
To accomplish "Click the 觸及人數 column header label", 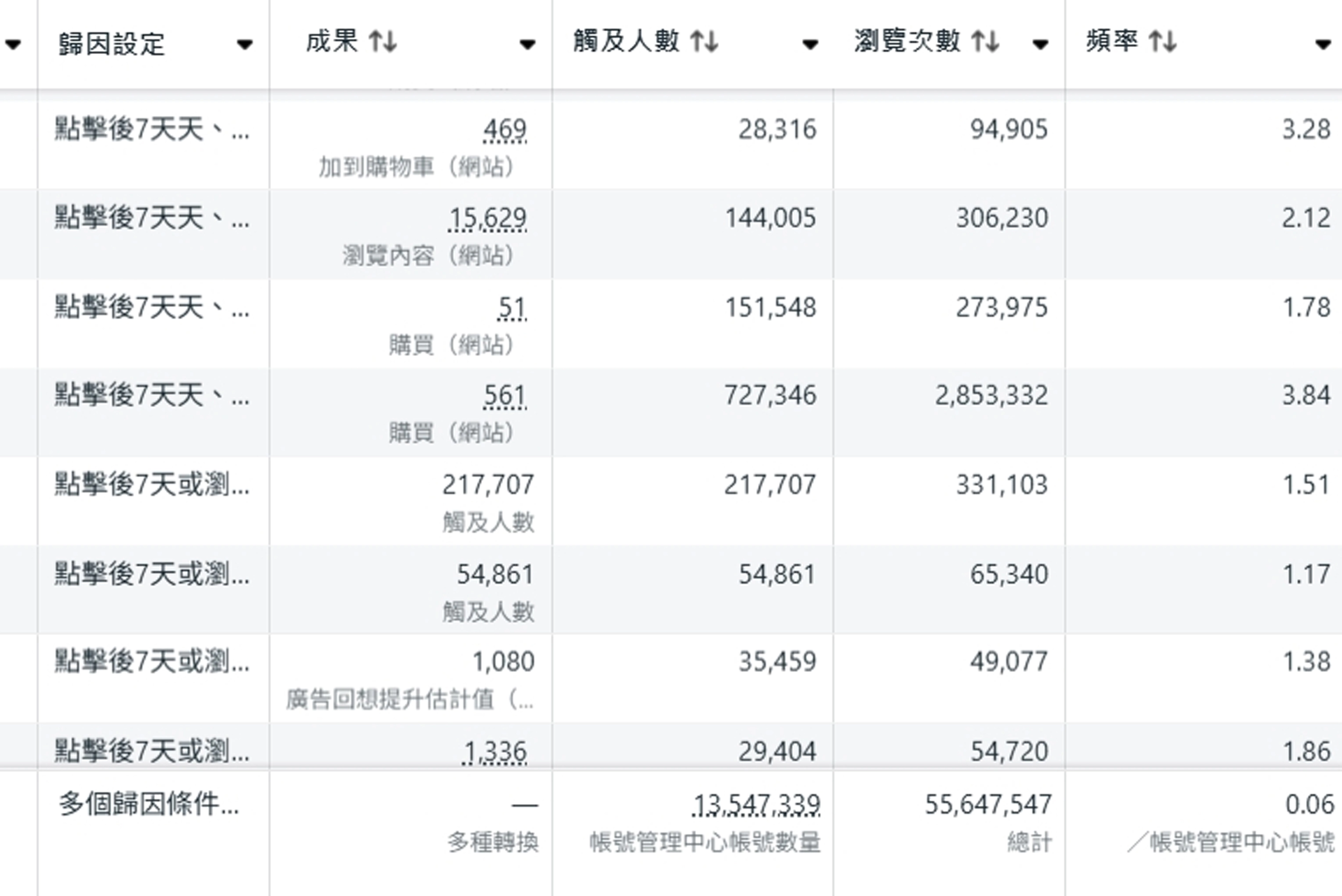I will pos(626,42).
